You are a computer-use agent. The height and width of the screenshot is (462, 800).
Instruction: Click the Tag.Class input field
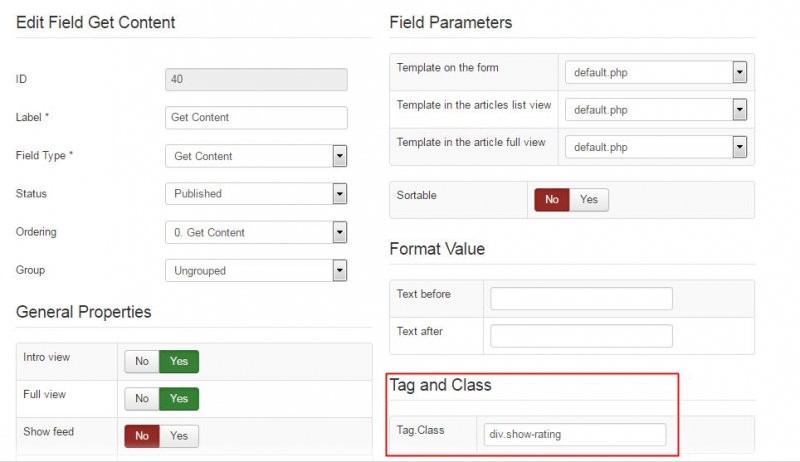coord(575,434)
